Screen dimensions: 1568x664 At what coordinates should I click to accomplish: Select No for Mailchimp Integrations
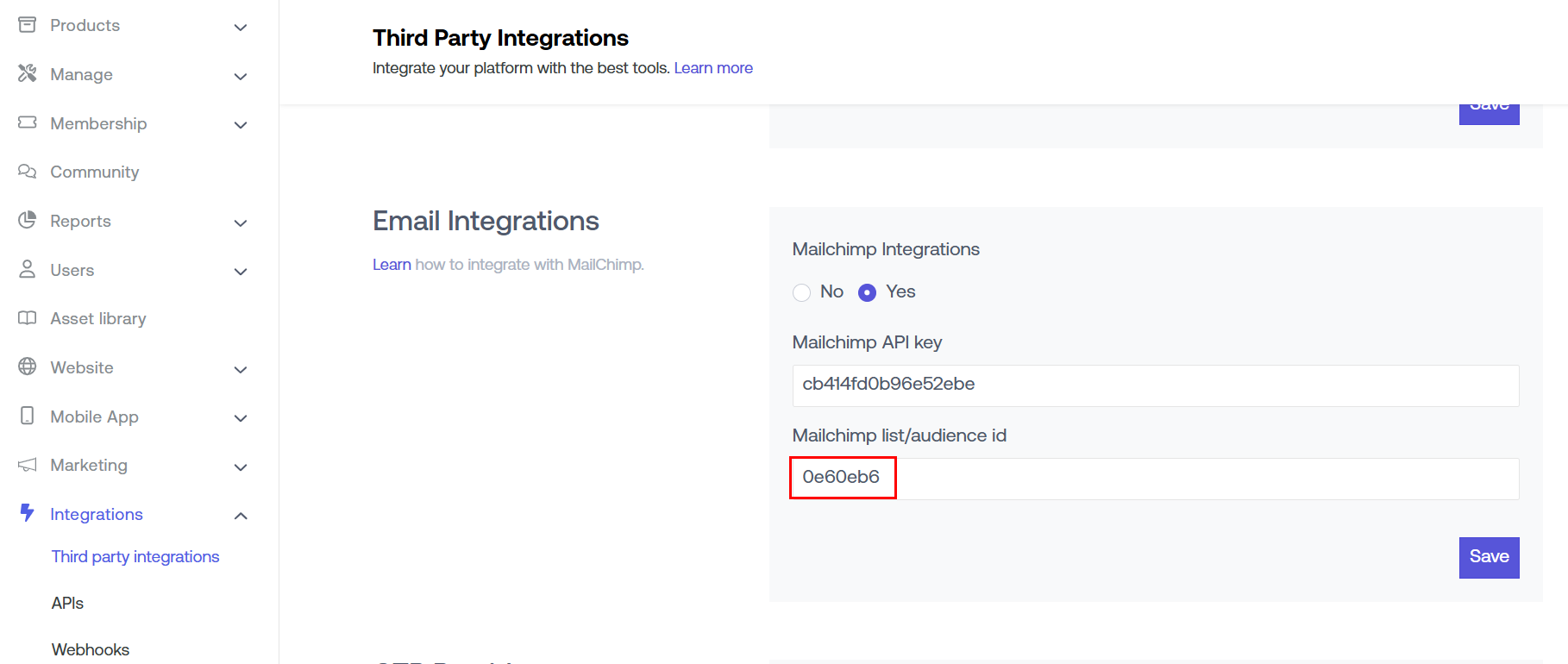click(x=802, y=292)
